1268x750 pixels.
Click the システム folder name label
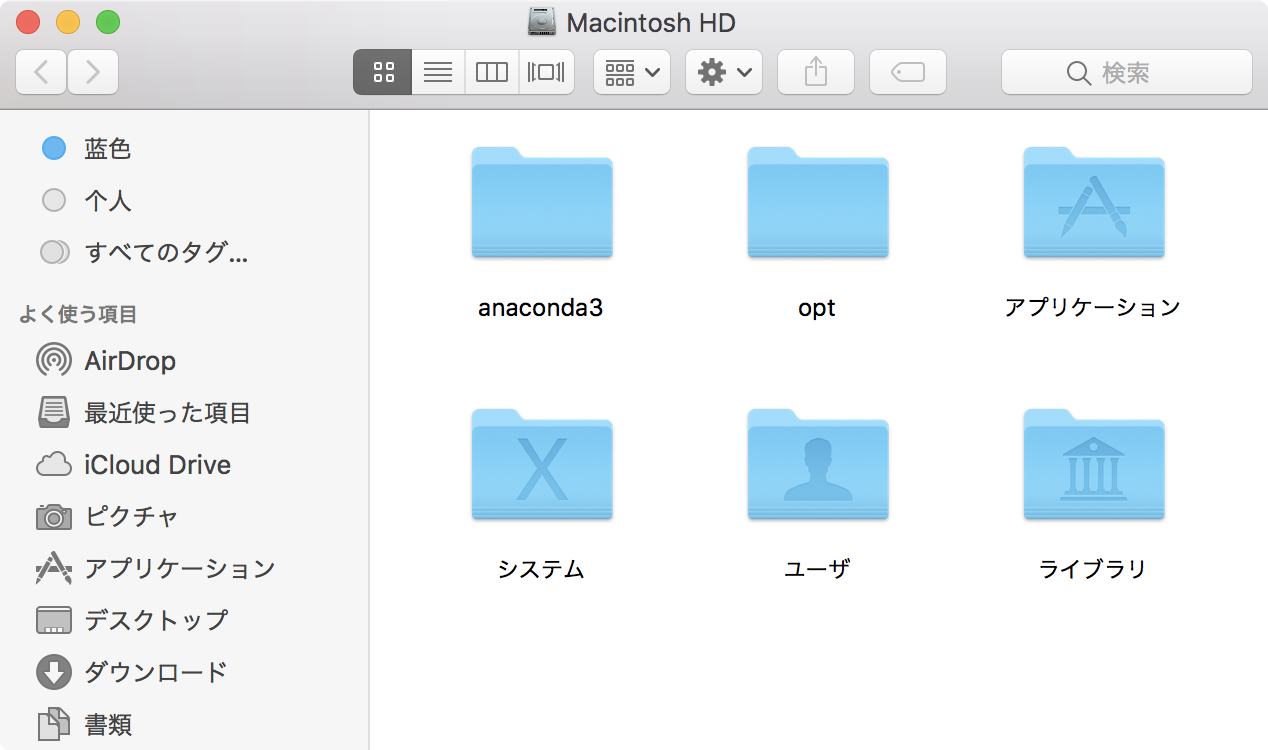tap(541, 569)
